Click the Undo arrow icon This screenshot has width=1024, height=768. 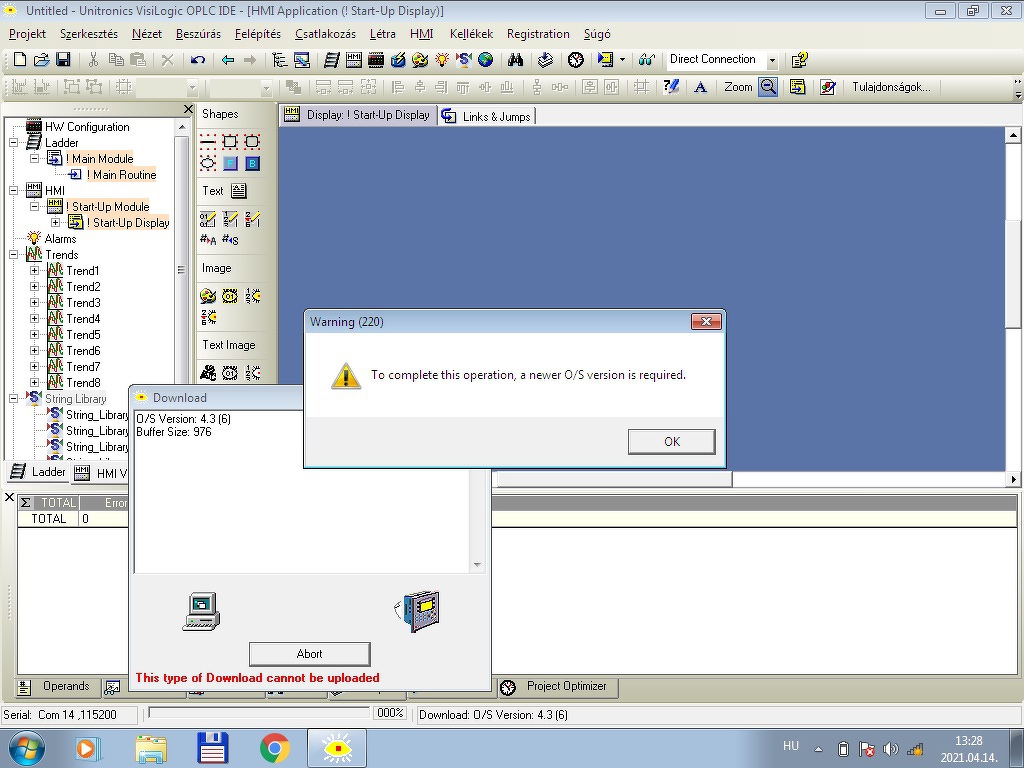[x=197, y=60]
